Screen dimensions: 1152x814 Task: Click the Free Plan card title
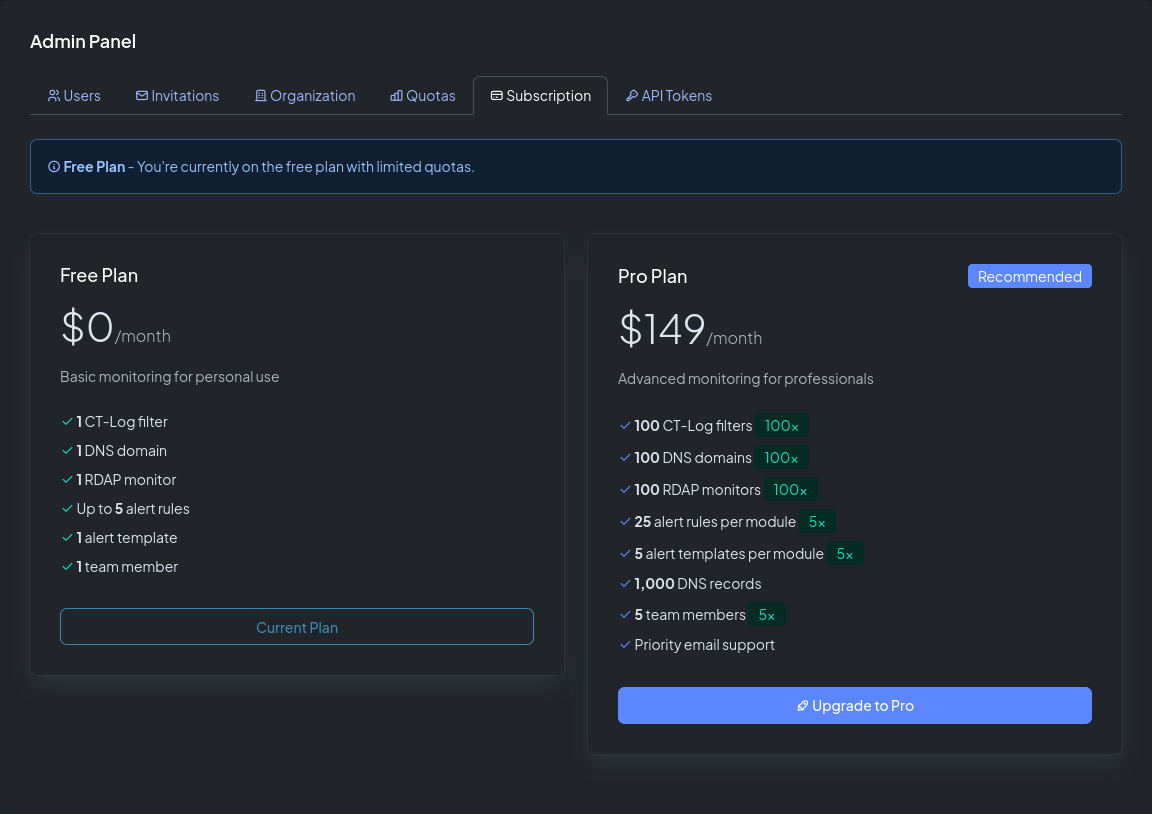point(99,275)
